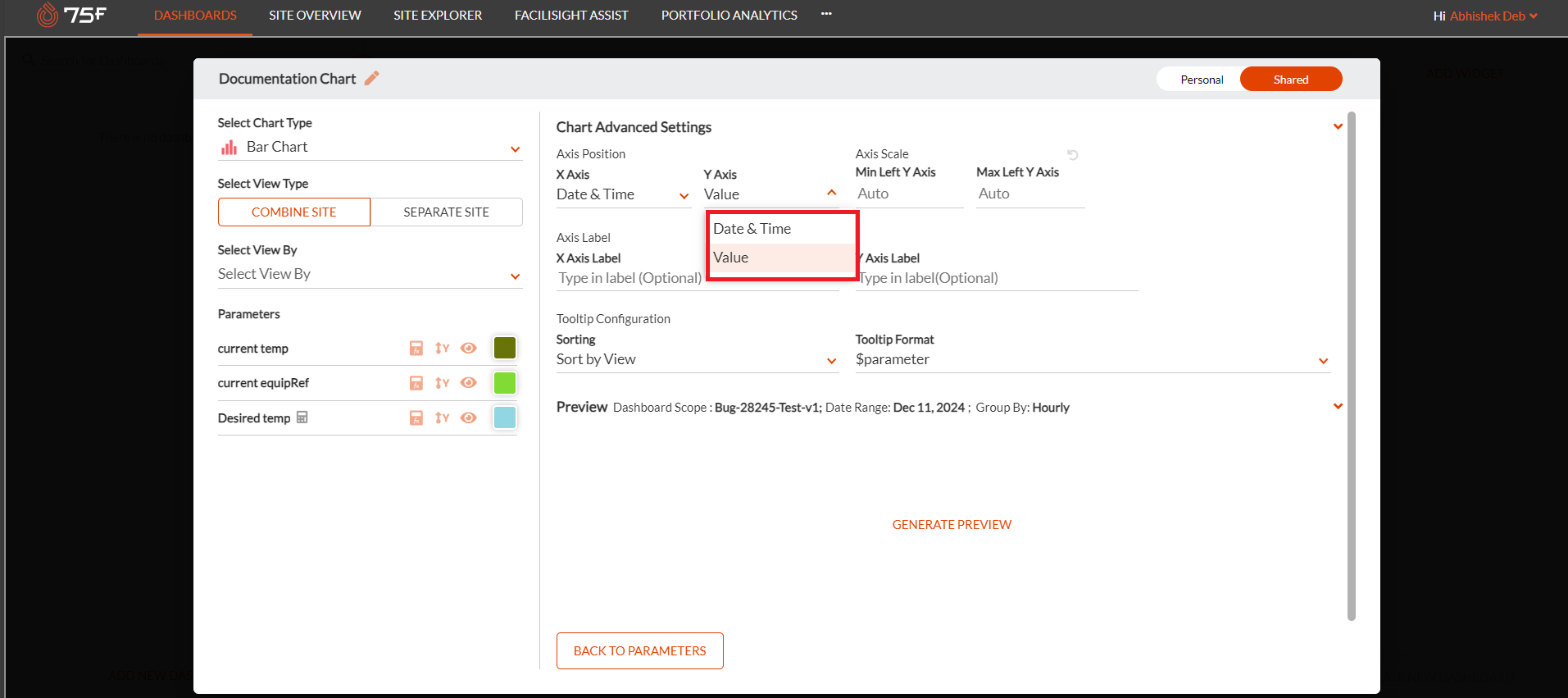
Task: Change the Desired temp color swatch
Action: (x=505, y=417)
